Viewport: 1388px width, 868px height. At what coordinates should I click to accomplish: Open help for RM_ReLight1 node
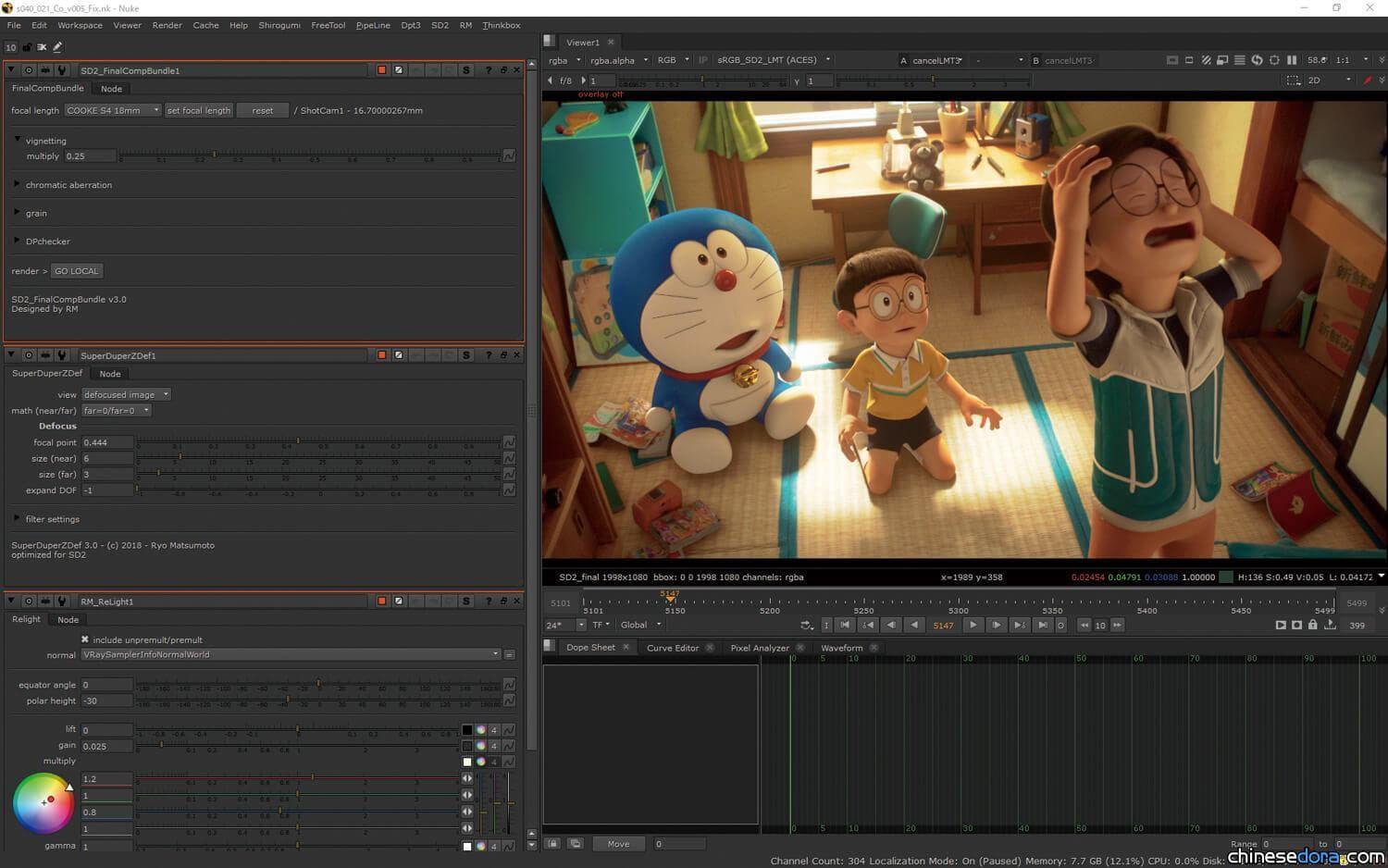pyautogui.click(x=488, y=601)
